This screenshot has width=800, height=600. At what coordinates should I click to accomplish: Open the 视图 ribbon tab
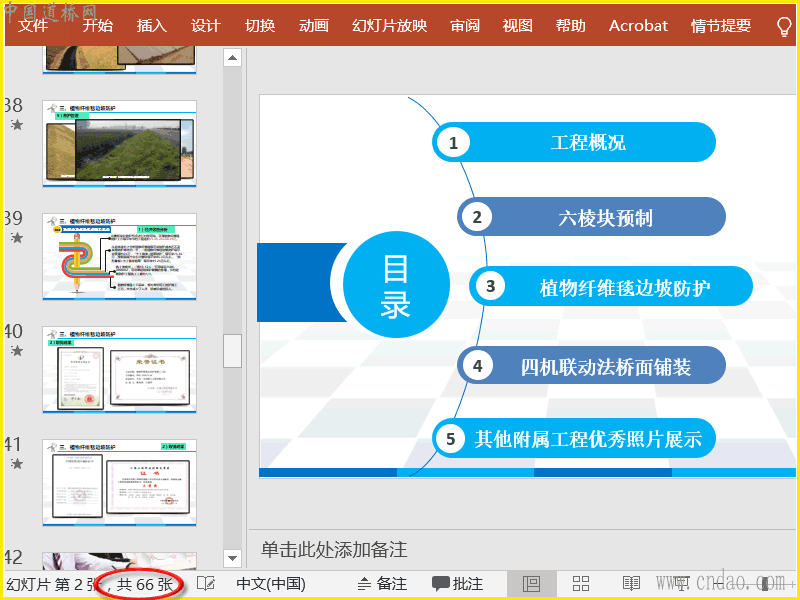pos(517,25)
